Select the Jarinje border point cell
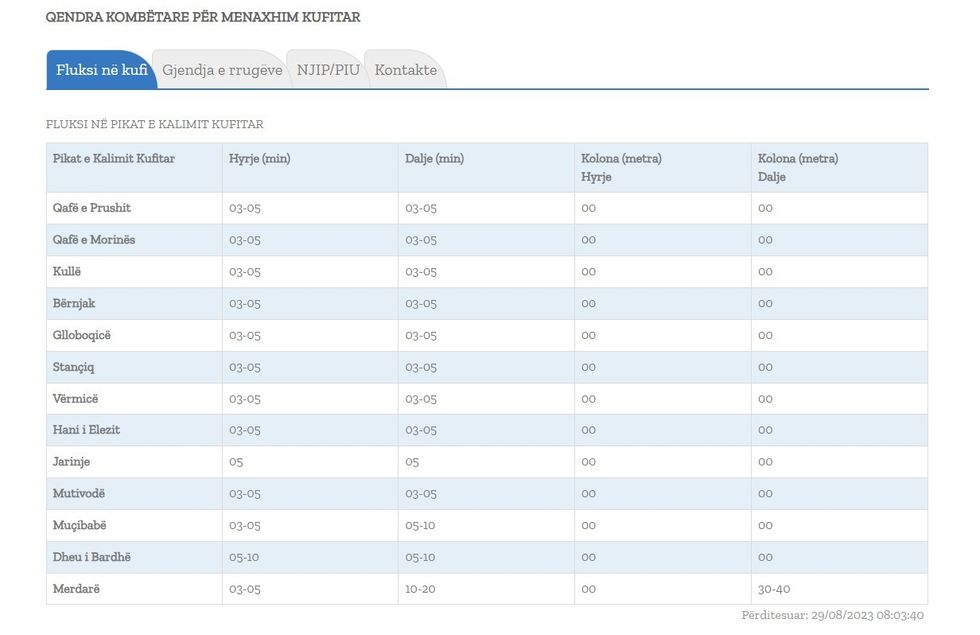The image size is (980, 635). pos(71,462)
